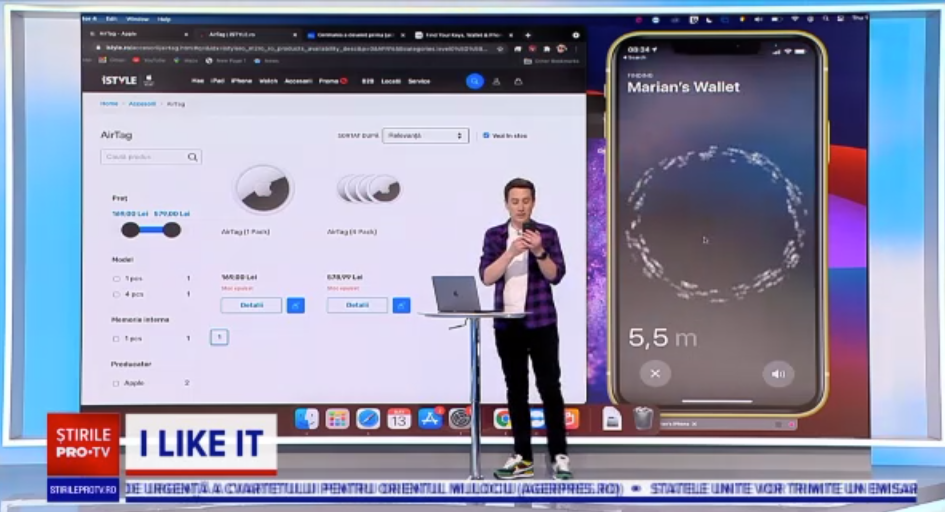Open the shopping cart icon in iSTYLE header
Image resolution: width=945 pixels, height=512 pixels.
tap(518, 81)
